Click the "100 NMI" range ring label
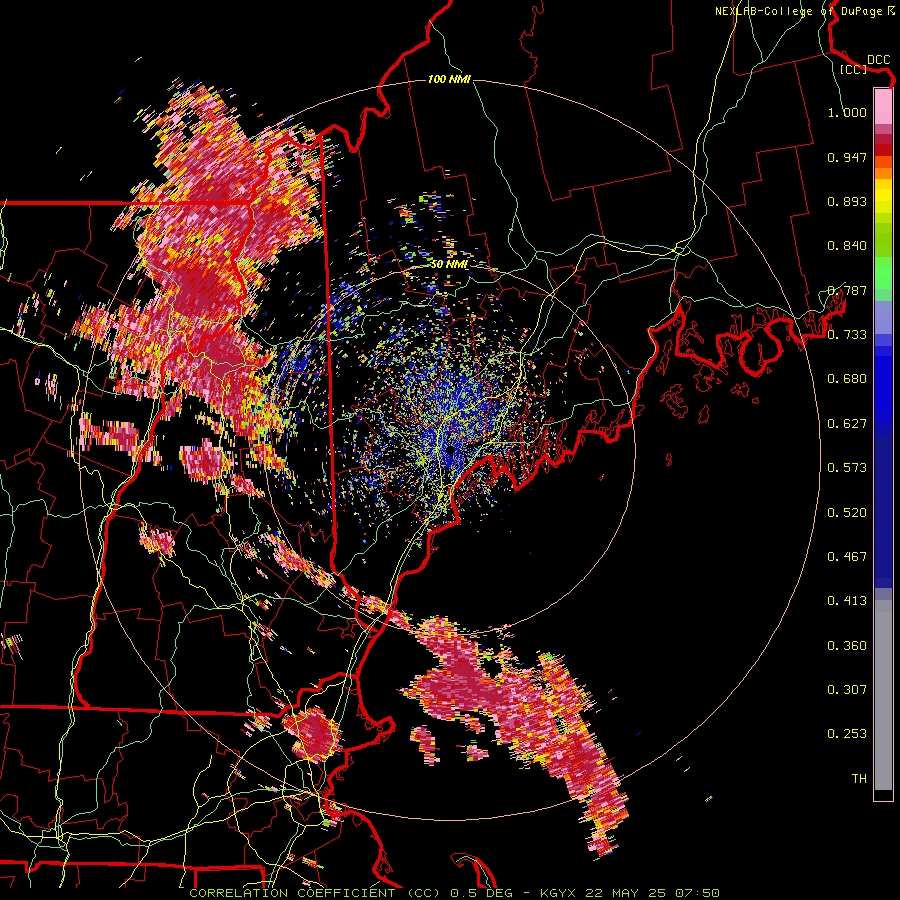 [449, 79]
